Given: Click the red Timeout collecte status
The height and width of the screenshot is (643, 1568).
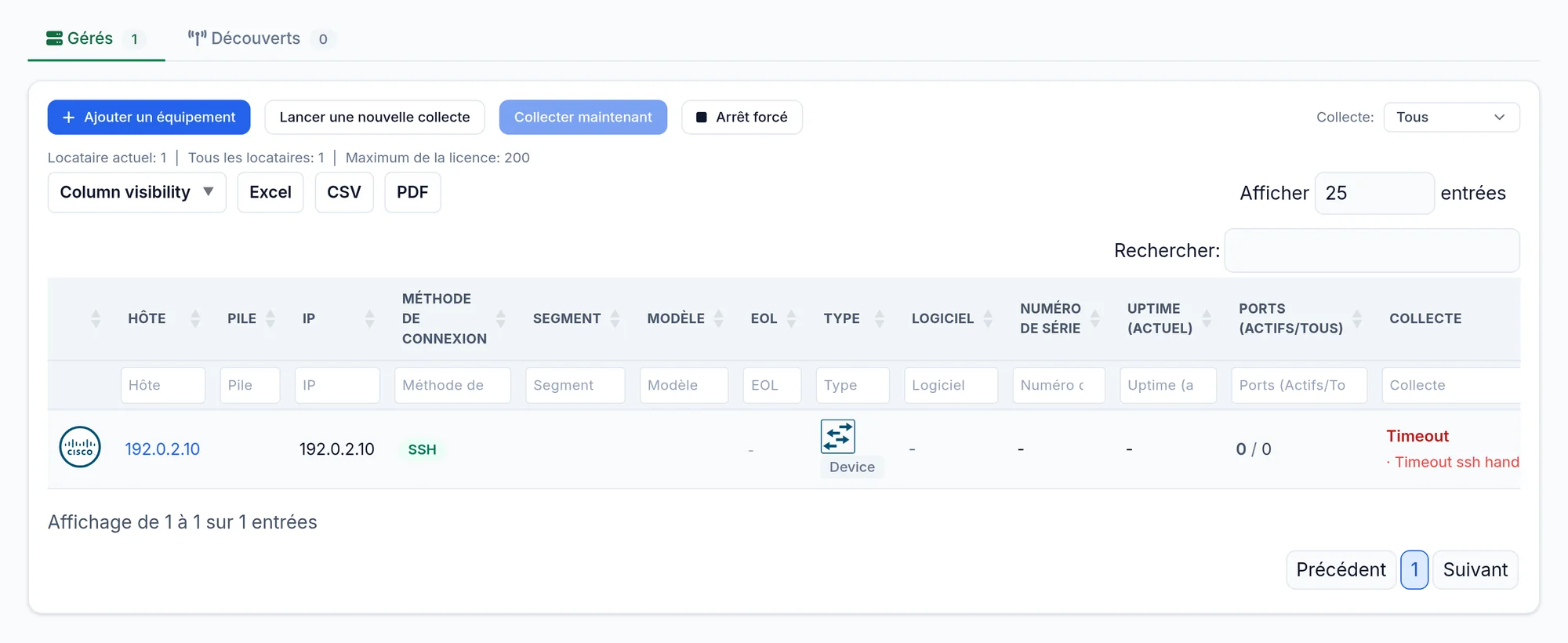Looking at the screenshot, I should pyautogui.click(x=1417, y=436).
